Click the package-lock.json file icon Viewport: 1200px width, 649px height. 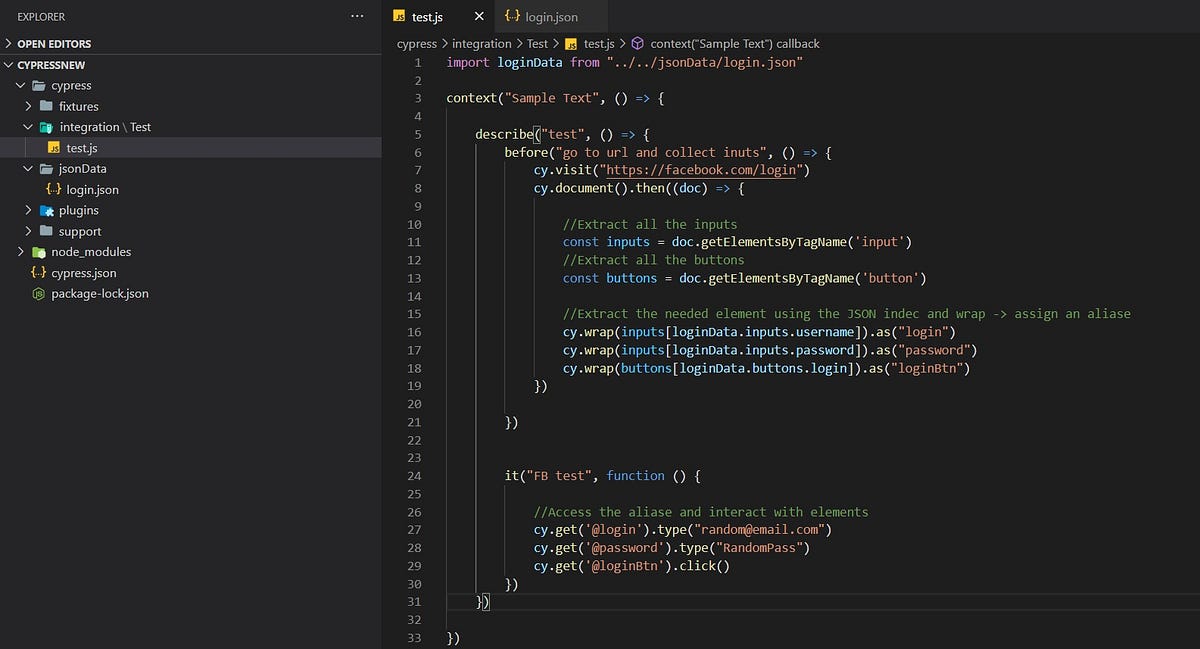pyautogui.click(x=40, y=293)
